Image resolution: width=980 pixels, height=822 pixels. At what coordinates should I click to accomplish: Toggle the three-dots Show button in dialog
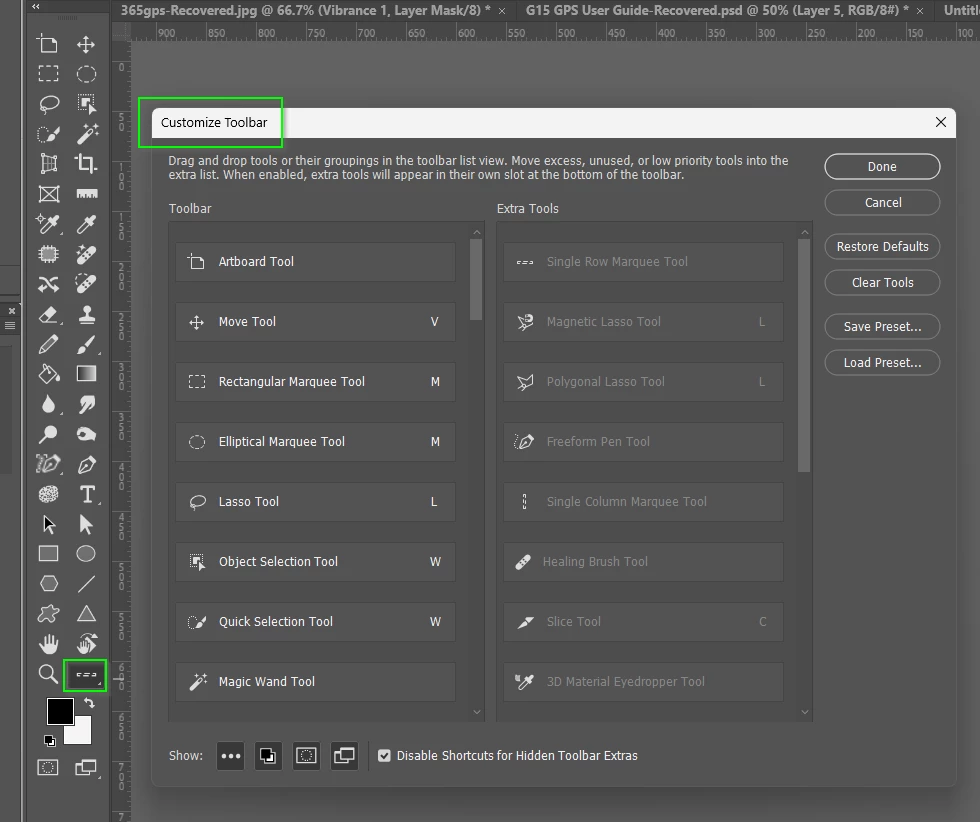[x=231, y=756]
